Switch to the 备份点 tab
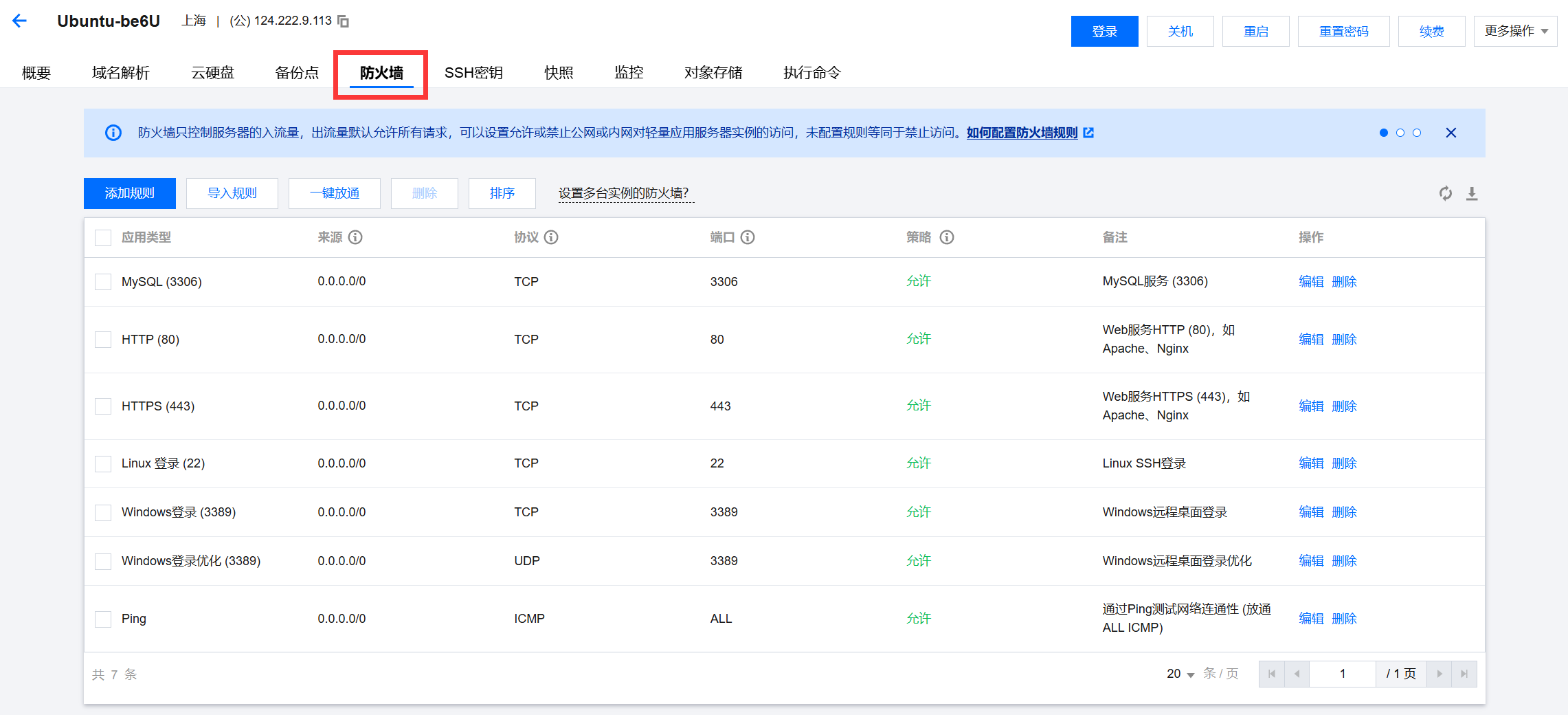The width and height of the screenshot is (1568, 715). coord(297,72)
